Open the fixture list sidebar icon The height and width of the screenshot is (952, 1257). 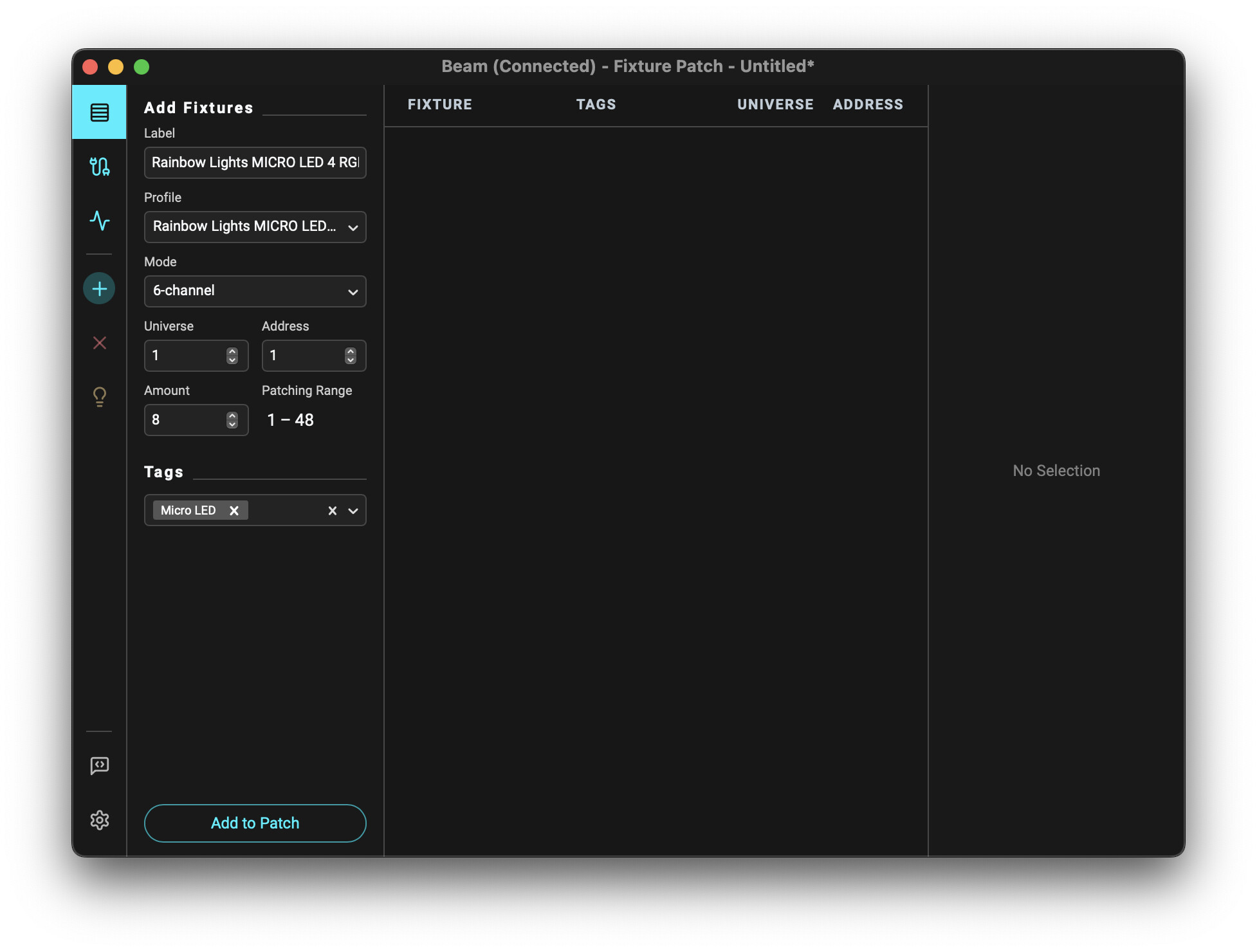click(99, 113)
